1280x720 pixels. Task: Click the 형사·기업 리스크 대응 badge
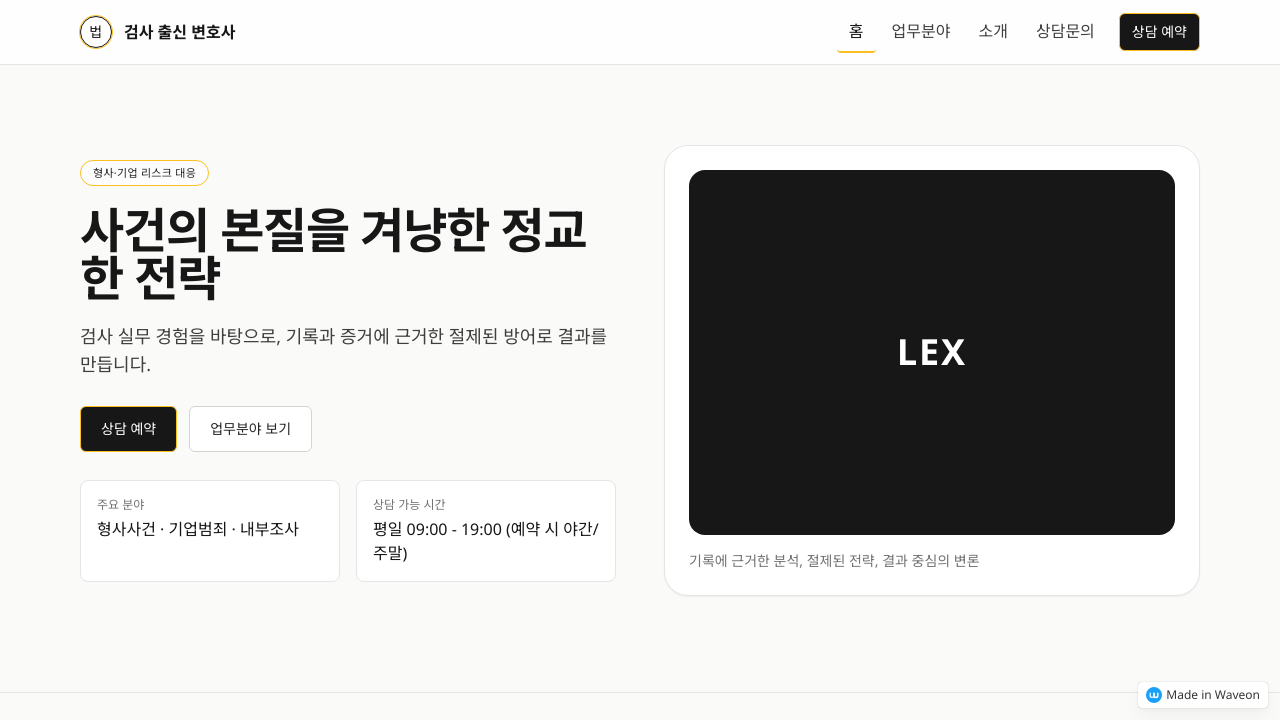pyautogui.click(x=144, y=173)
